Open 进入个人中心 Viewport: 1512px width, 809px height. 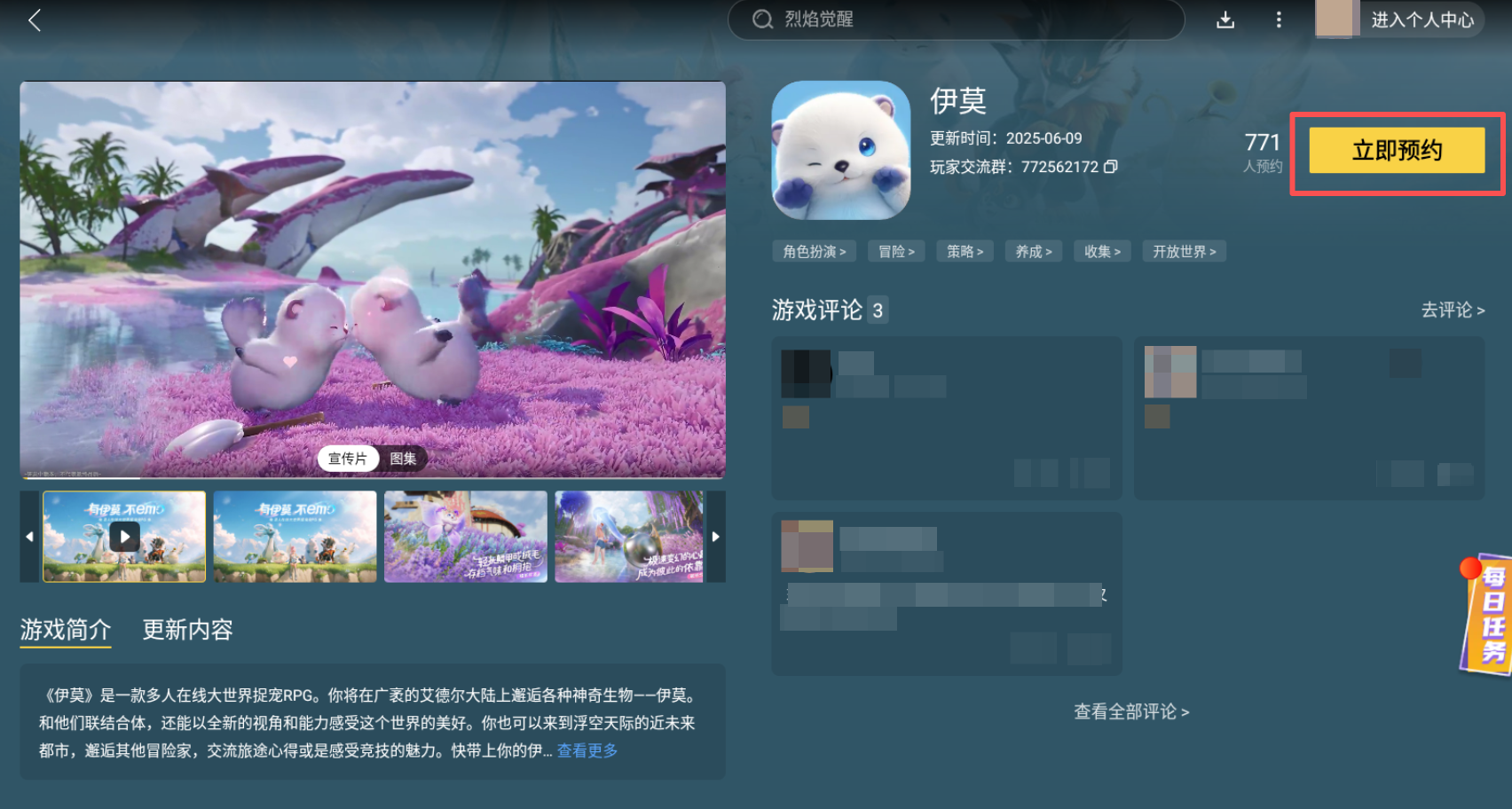point(1423,19)
